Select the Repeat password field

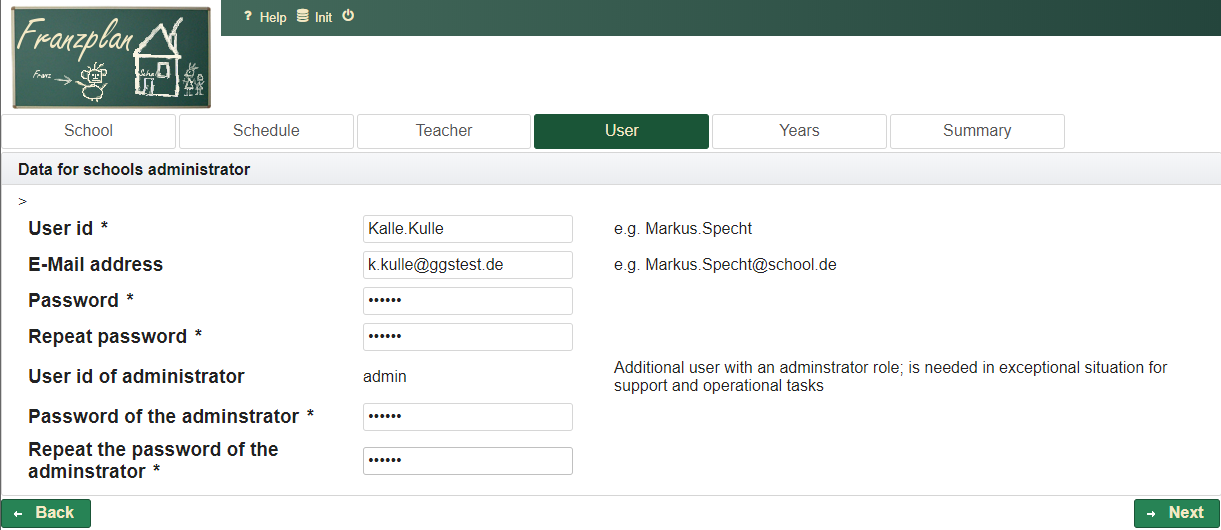point(467,337)
